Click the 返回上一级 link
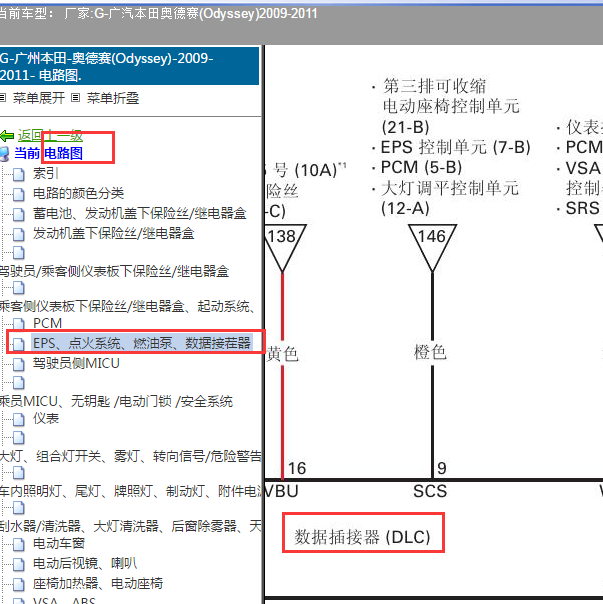The width and height of the screenshot is (603, 604). click(x=50, y=136)
